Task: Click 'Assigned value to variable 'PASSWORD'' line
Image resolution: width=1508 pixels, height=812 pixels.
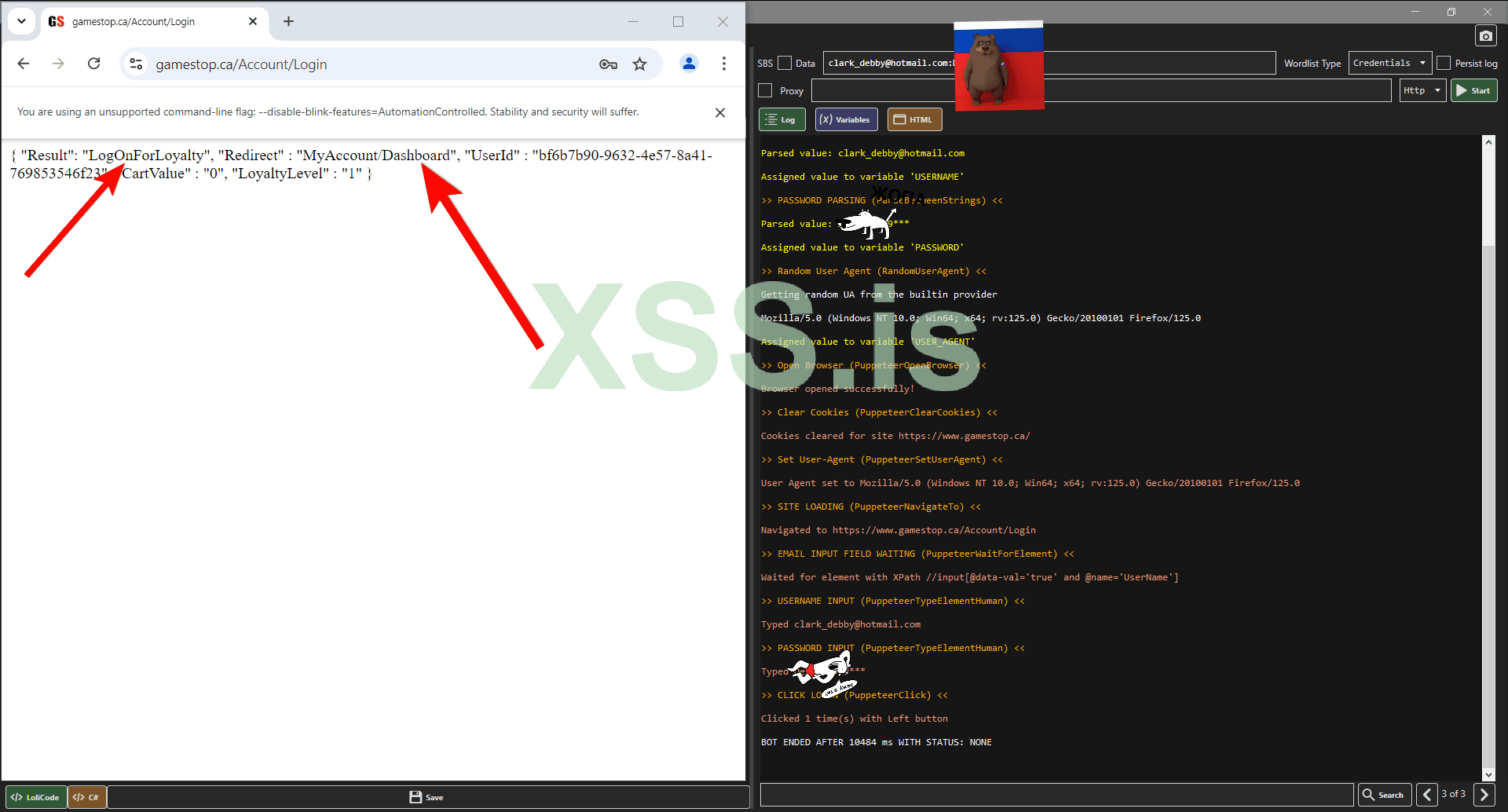Action: coord(862,247)
